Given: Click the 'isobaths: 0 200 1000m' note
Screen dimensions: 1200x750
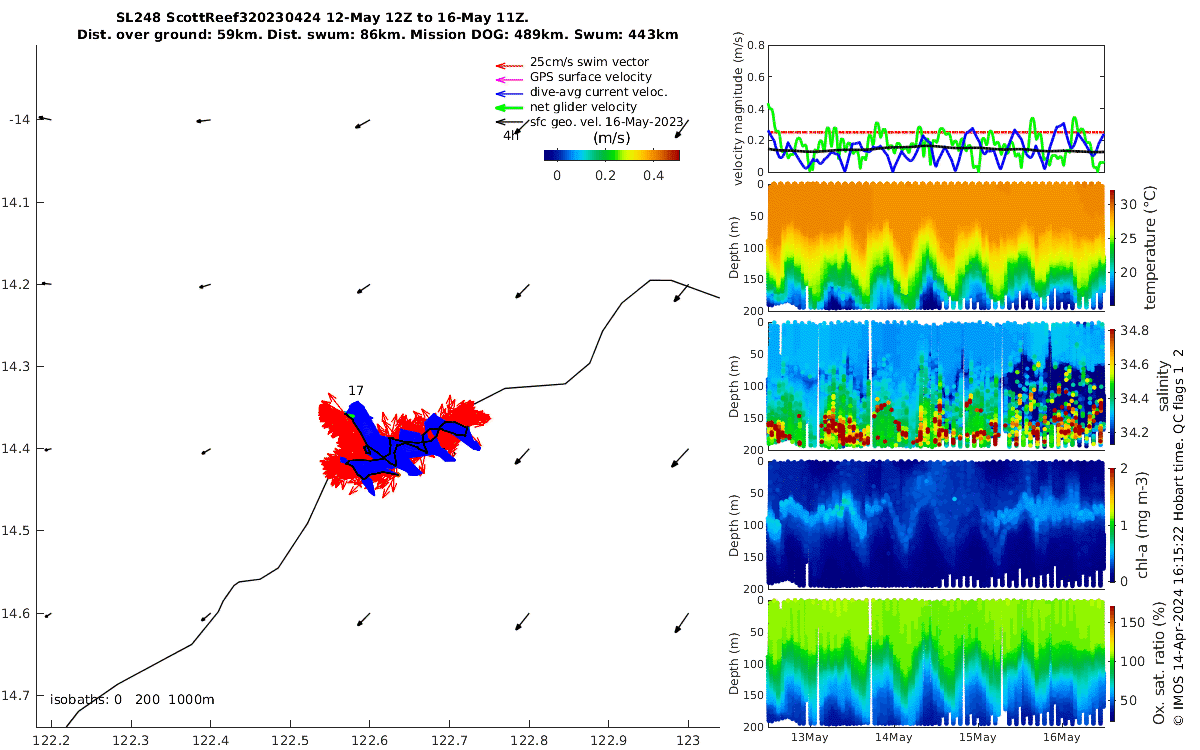Looking at the screenshot, I should pyautogui.click(x=132, y=700).
